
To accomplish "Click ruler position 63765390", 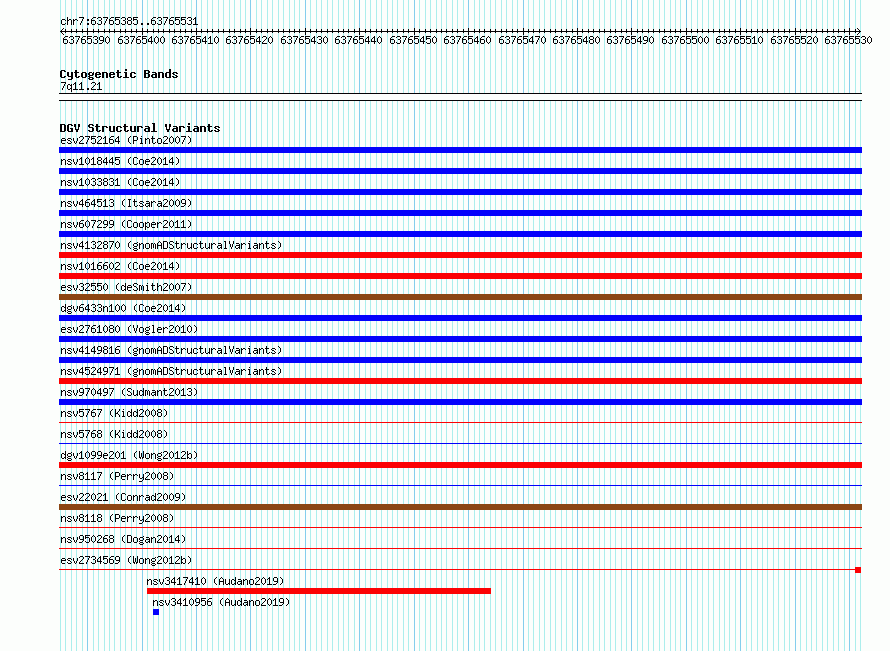I will tap(86, 40).
